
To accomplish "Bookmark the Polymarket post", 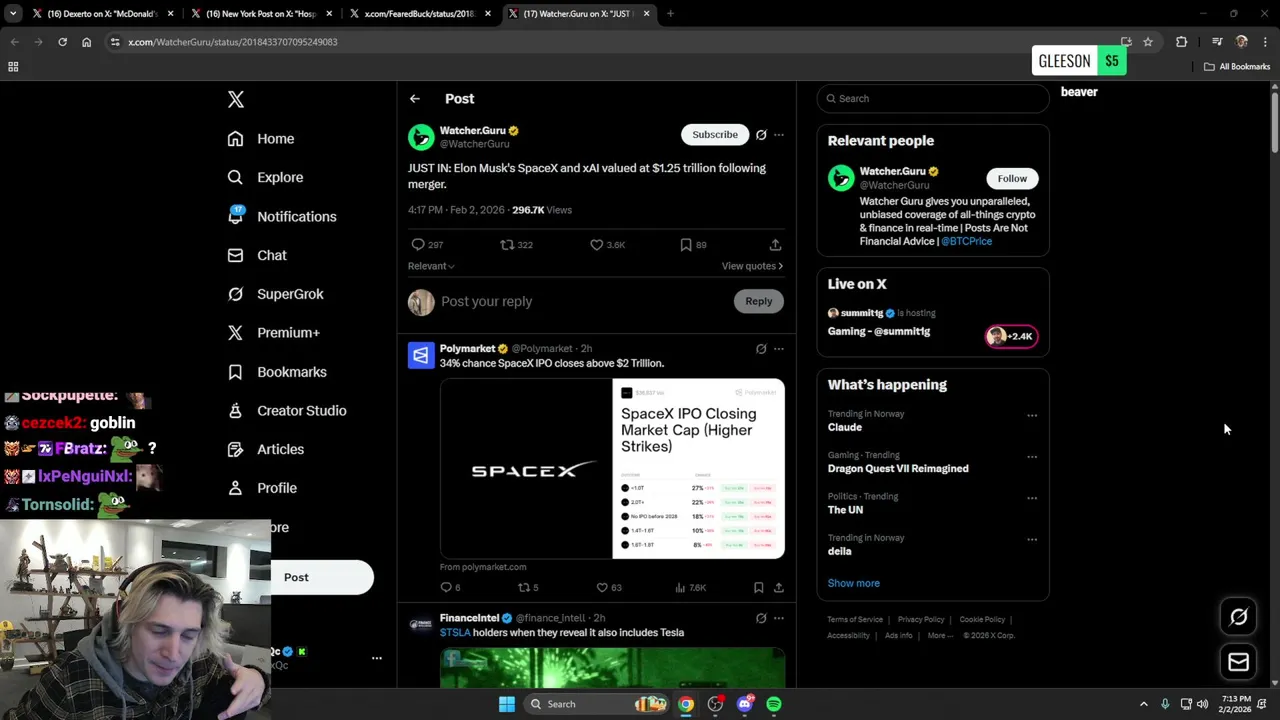I will pos(758,588).
